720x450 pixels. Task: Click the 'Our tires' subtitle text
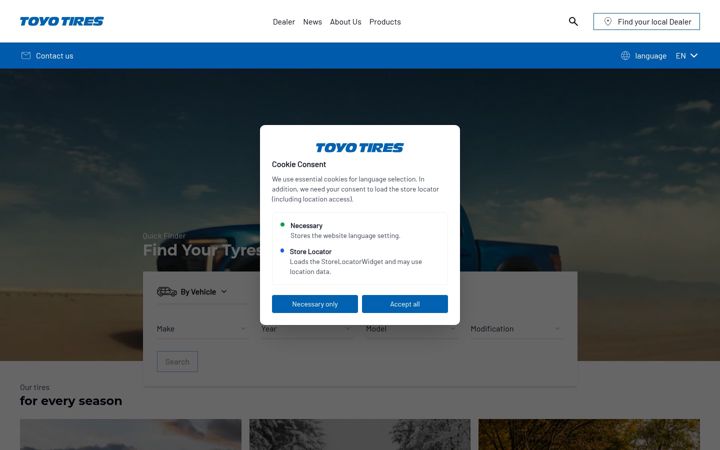tap(34, 387)
